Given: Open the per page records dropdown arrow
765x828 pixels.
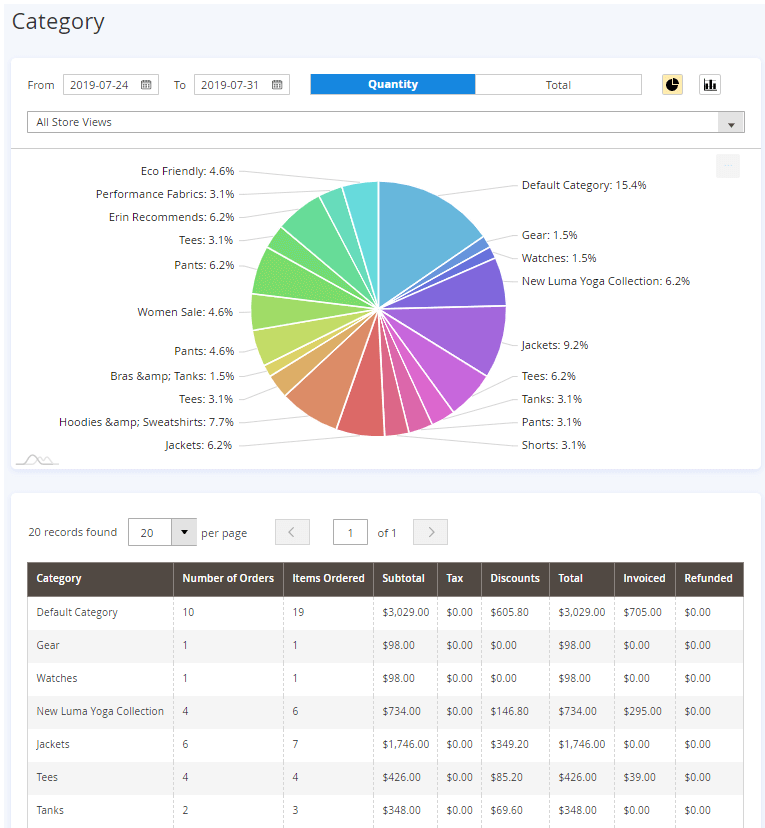Looking at the screenshot, I should (183, 532).
